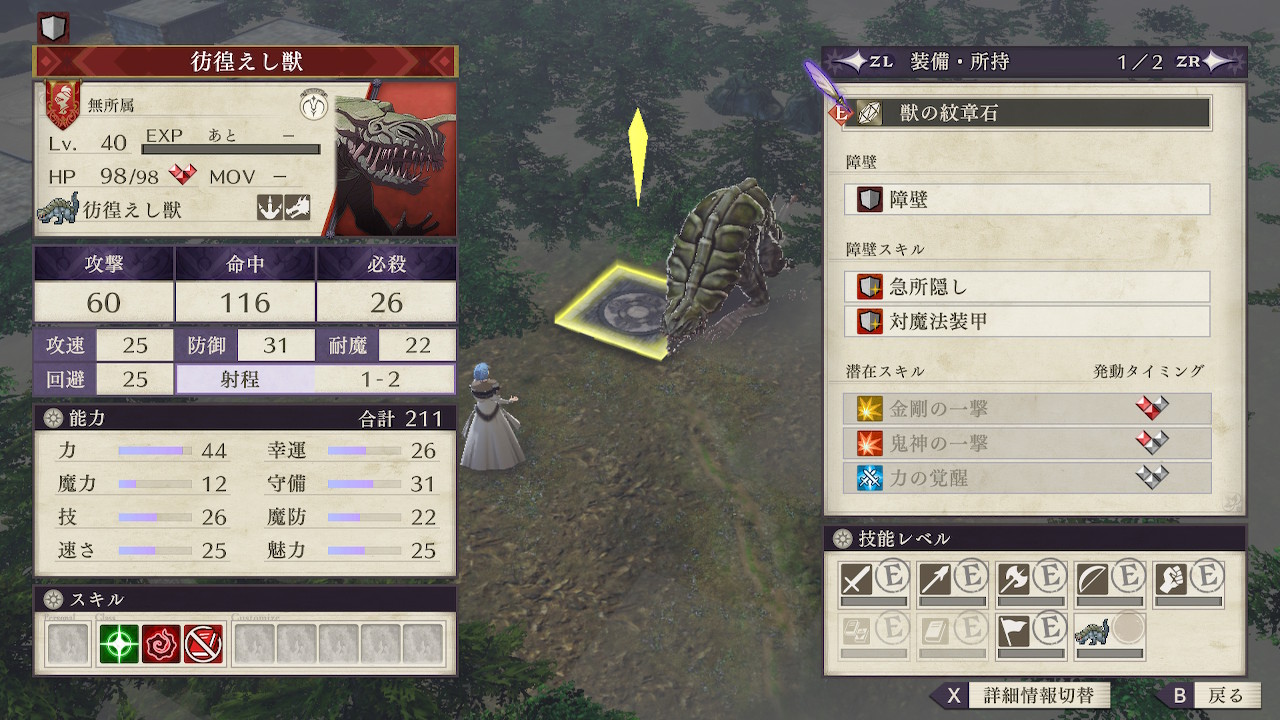Select the 障壁 barrier entry
This screenshot has height=720, width=1280.
[1028, 199]
